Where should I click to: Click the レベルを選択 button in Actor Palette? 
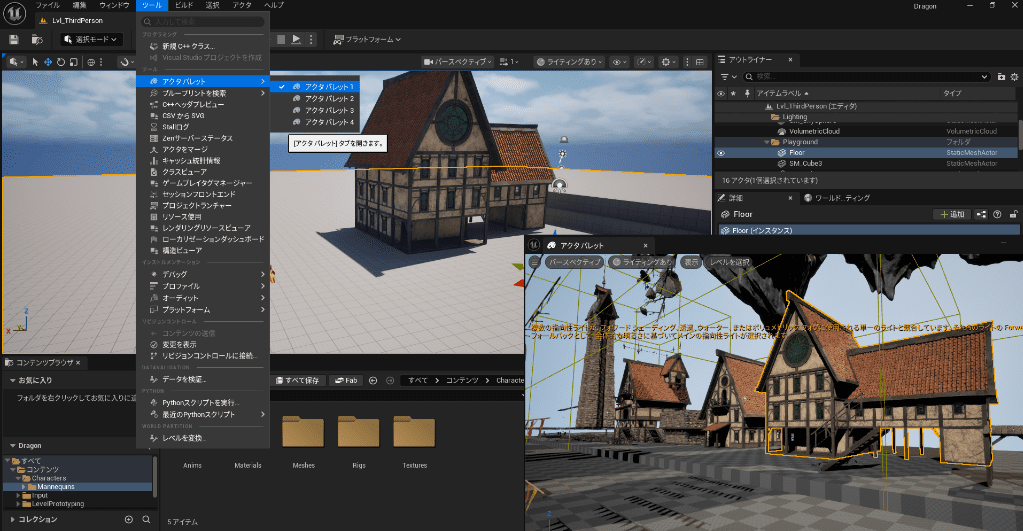click(x=729, y=262)
